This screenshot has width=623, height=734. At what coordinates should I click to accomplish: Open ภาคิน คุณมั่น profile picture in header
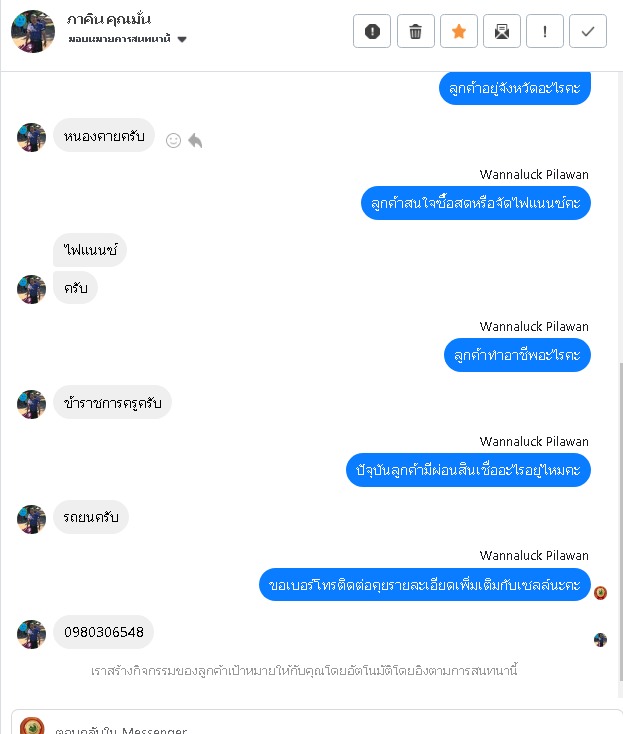[x=33, y=31]
